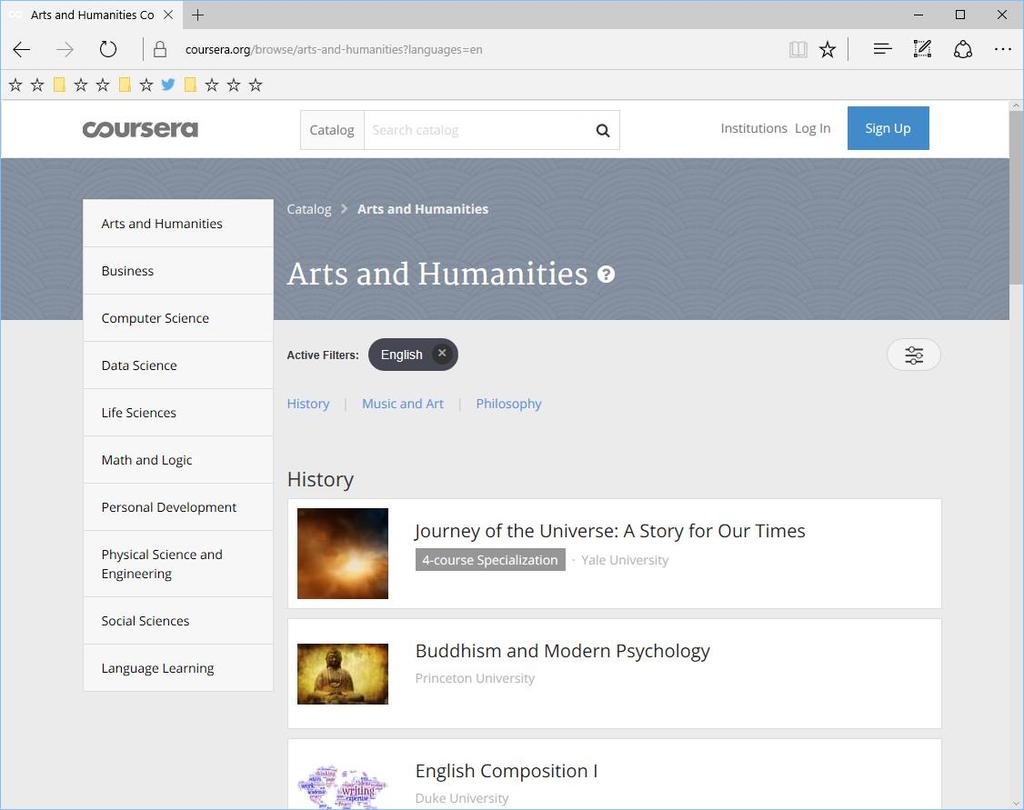
Task: Make a Web Note with the pen icon
Action: tap(922, 49)
